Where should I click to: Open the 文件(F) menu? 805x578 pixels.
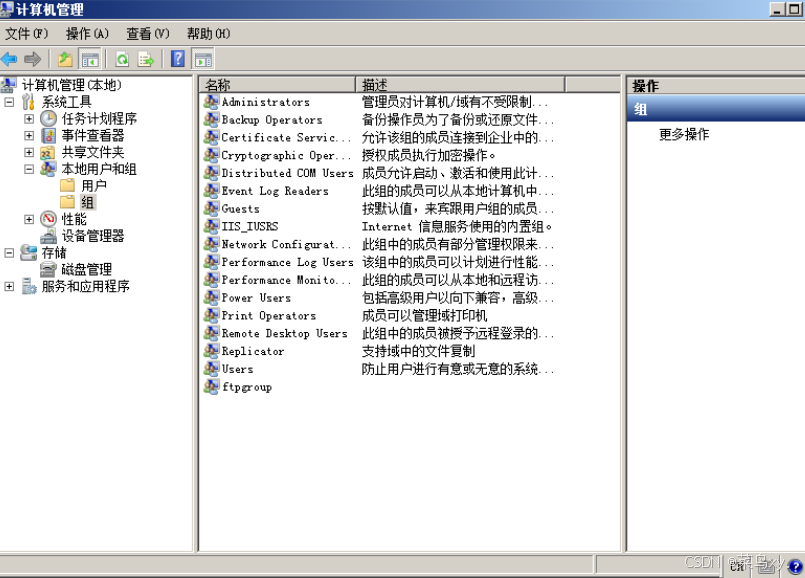27,33
